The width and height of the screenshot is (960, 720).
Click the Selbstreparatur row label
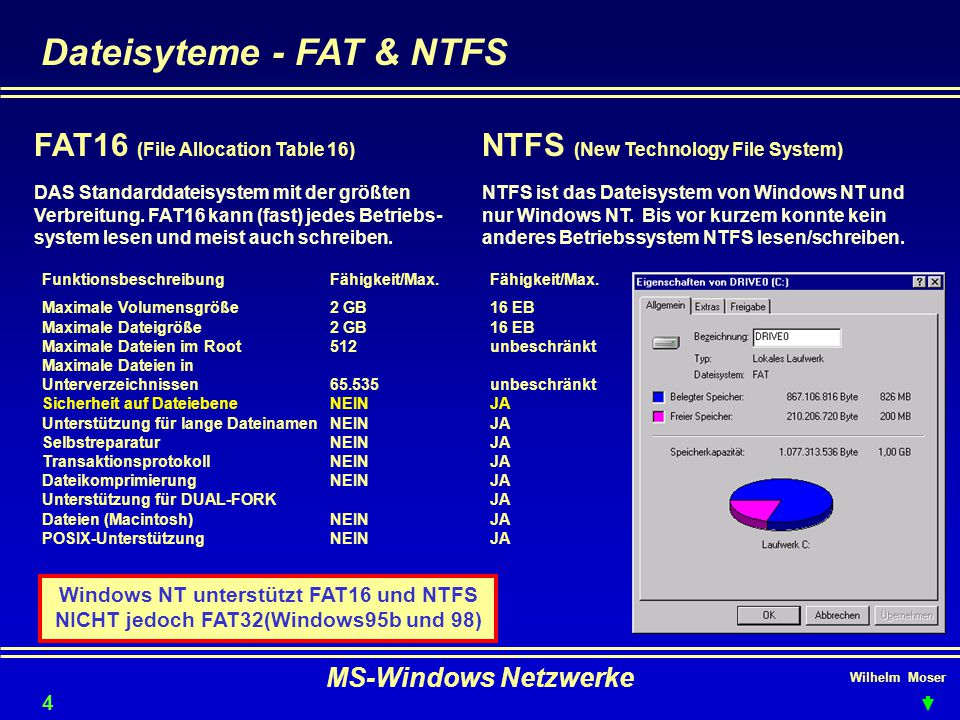(101, 442)
